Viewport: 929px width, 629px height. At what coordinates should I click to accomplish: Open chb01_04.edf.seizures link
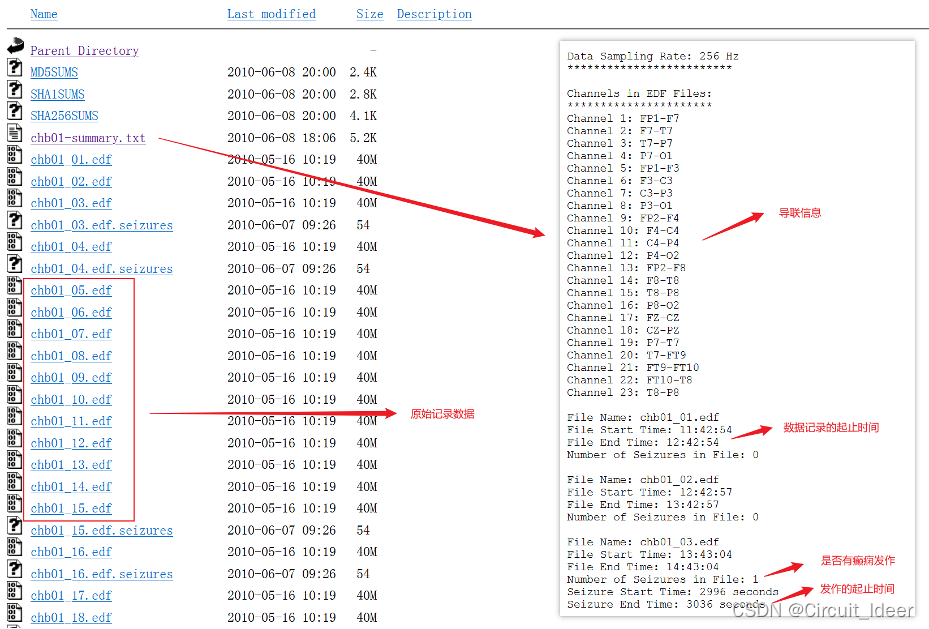[x=101, y=269]
